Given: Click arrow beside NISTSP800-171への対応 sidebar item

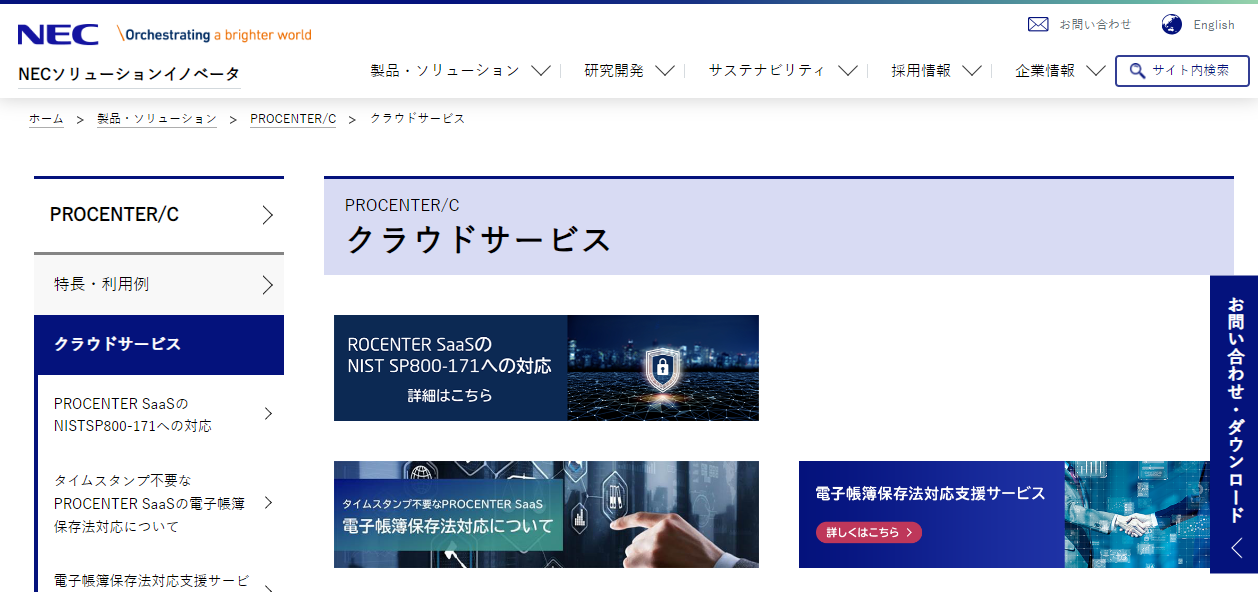Looking at the screenshot, I should tap(268, 414).
